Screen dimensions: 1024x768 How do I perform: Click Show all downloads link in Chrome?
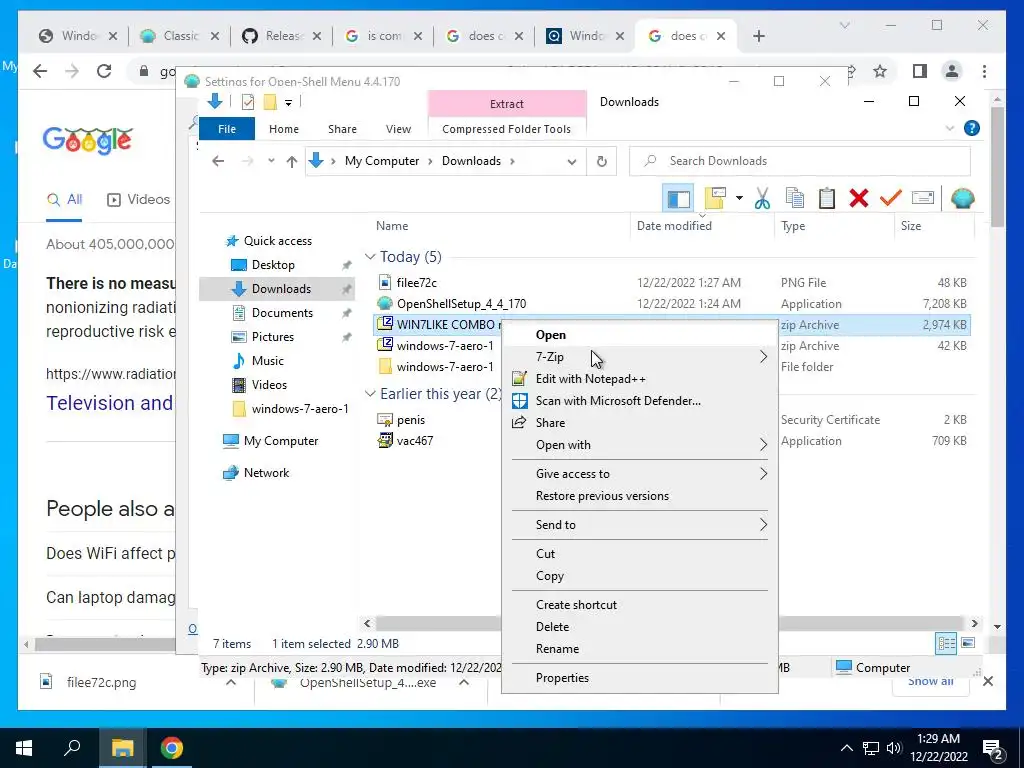pos(930,682)
